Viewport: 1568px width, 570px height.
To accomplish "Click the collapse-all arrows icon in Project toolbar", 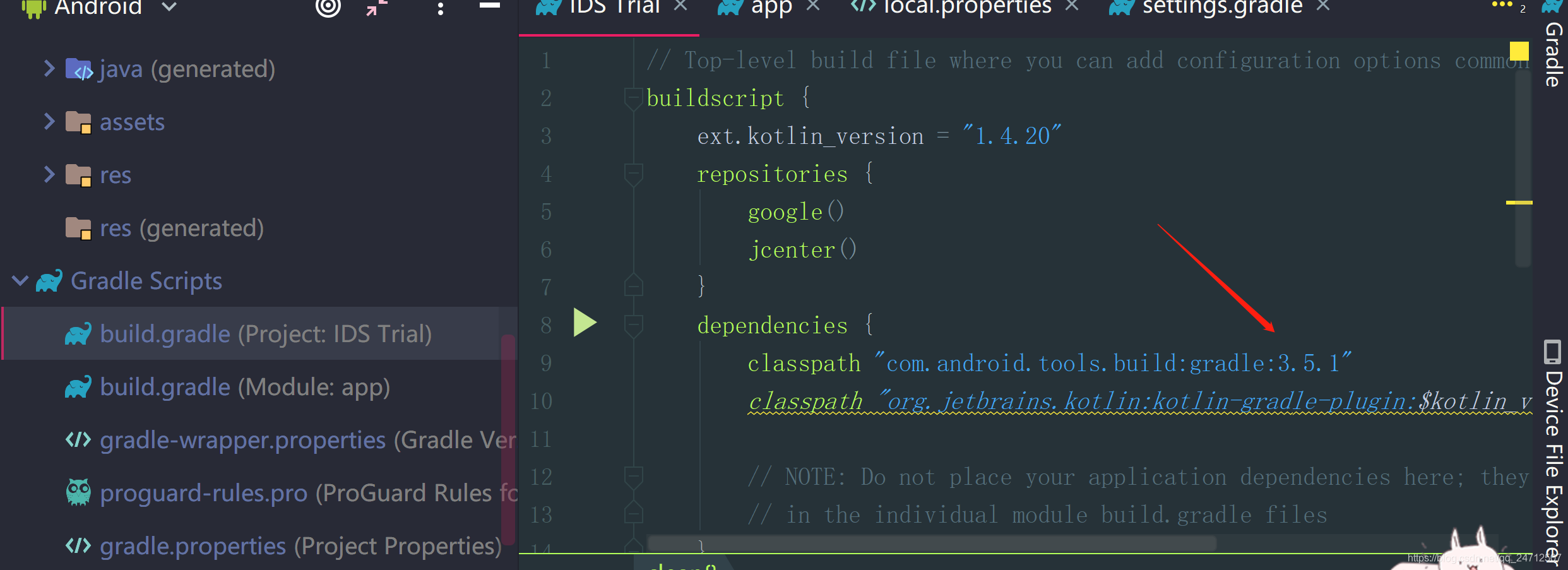I will pyautogui.click(x=377, y=8).
